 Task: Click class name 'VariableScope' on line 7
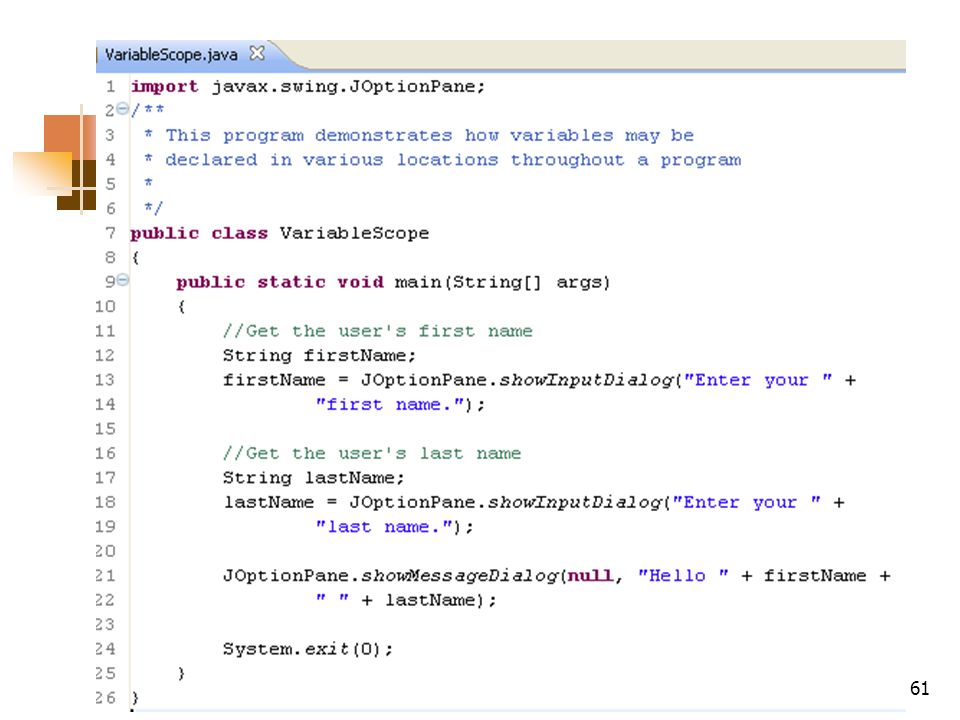tap(354, 233)
